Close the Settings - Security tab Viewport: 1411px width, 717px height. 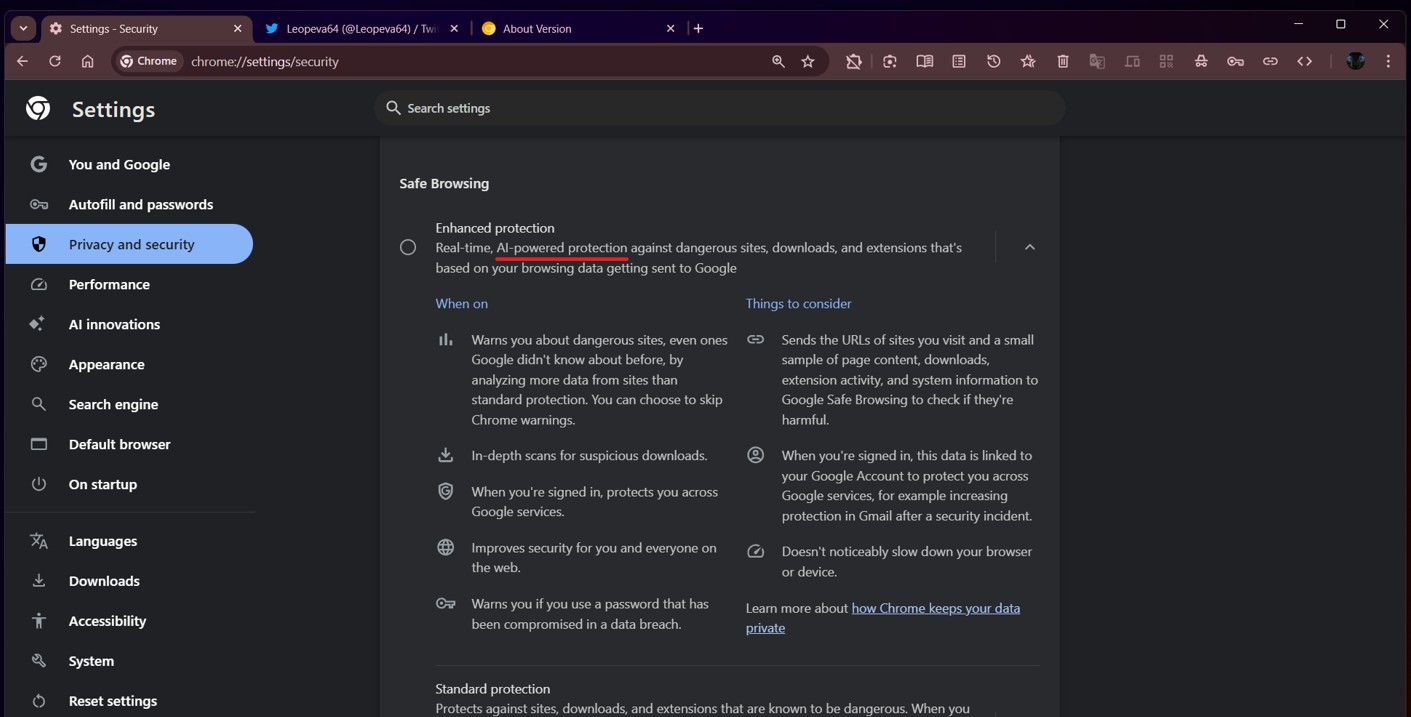click(x=237, y=28)
